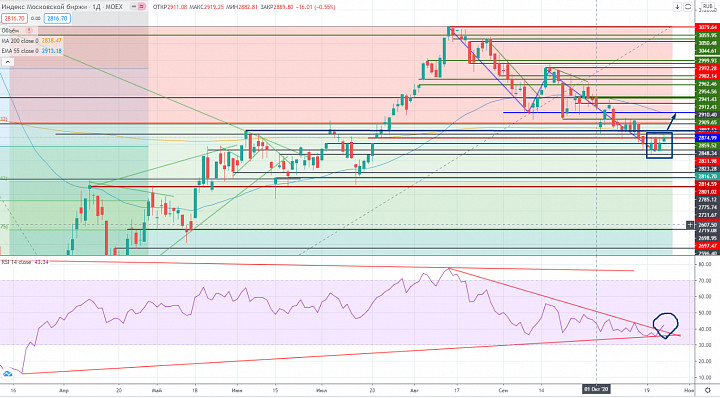
Task: Click the green 3059.95 price level label
Action: [707, 35]
